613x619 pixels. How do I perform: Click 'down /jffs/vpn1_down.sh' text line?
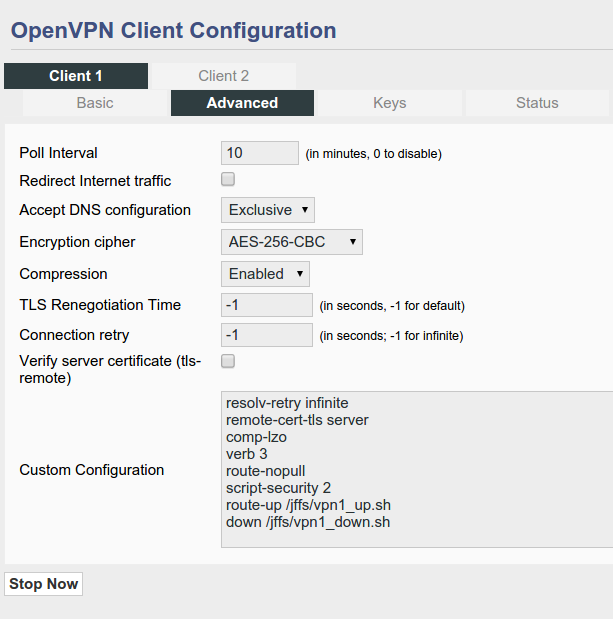pos(308,522)
